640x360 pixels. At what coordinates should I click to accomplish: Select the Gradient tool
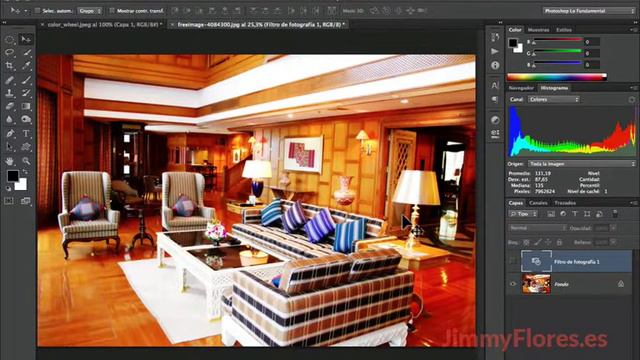pos(26,107)
